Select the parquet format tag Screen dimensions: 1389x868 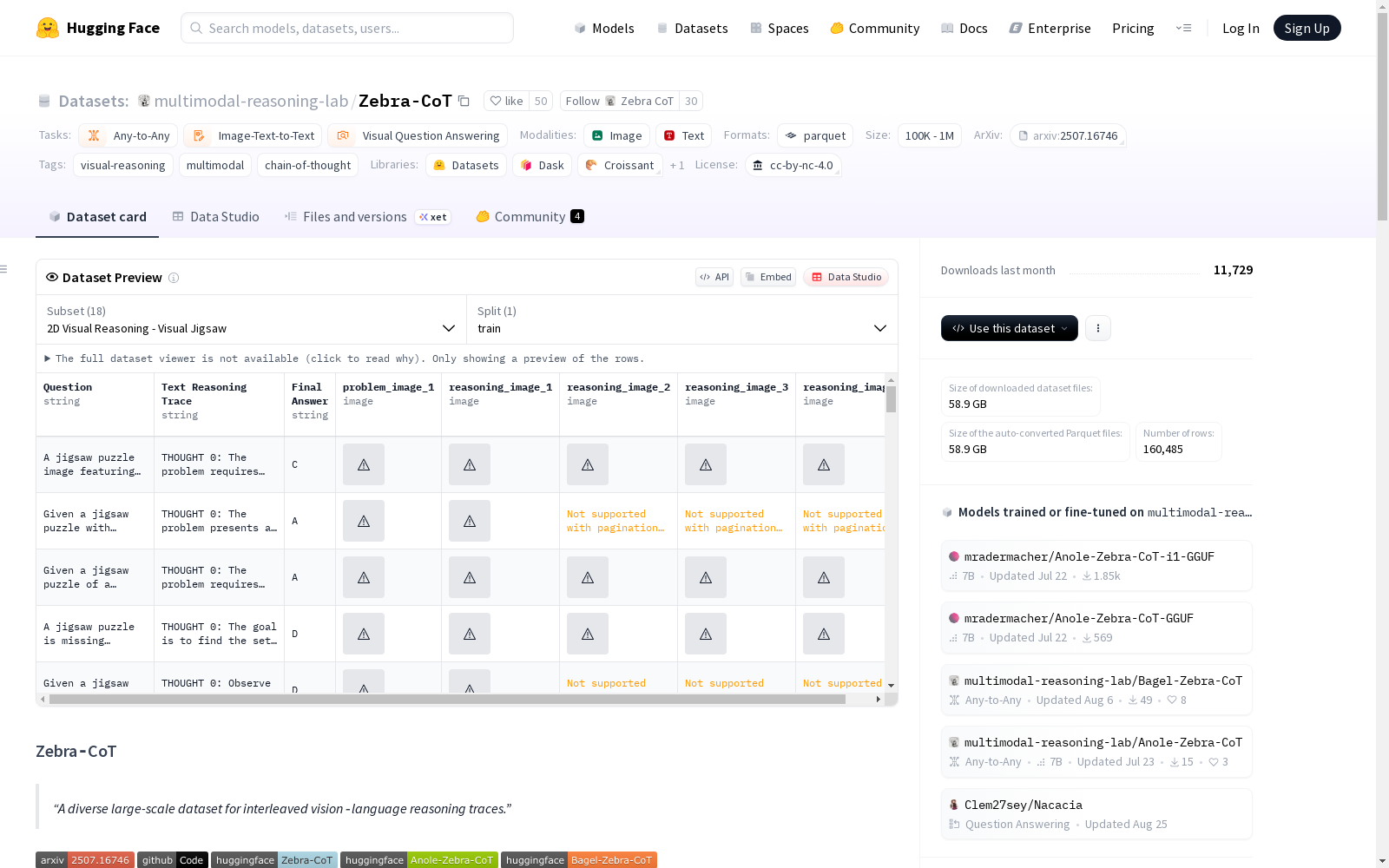815,135
